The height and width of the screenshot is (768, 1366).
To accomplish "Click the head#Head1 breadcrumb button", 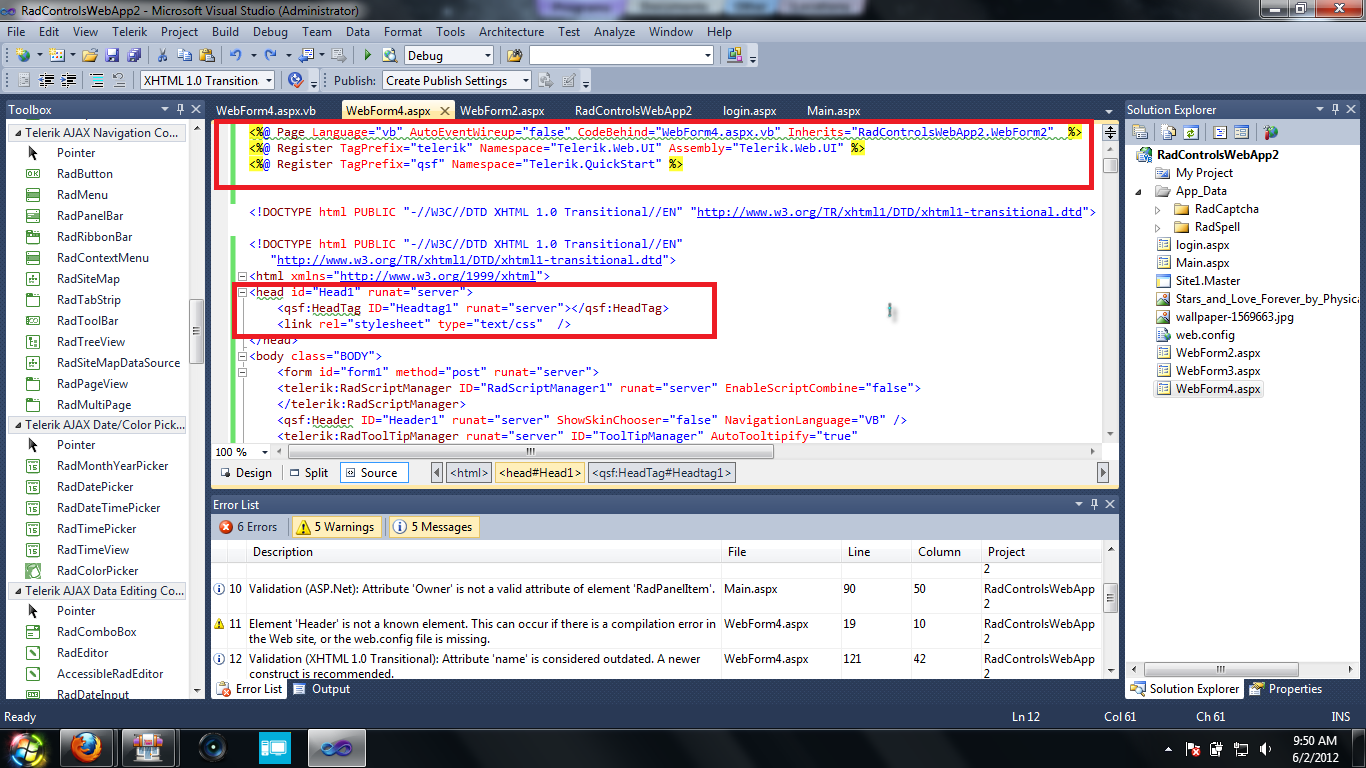I will [540, 473].
